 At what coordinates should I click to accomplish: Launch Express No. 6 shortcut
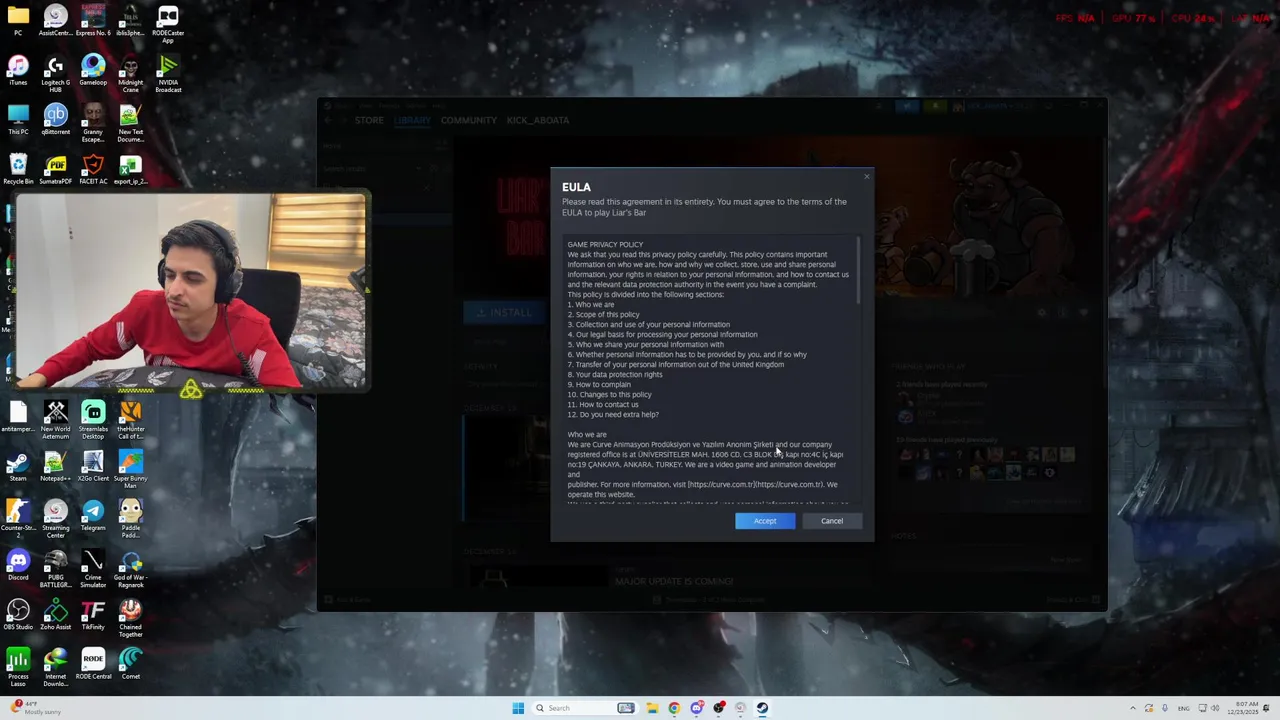[x=93, y=21]
